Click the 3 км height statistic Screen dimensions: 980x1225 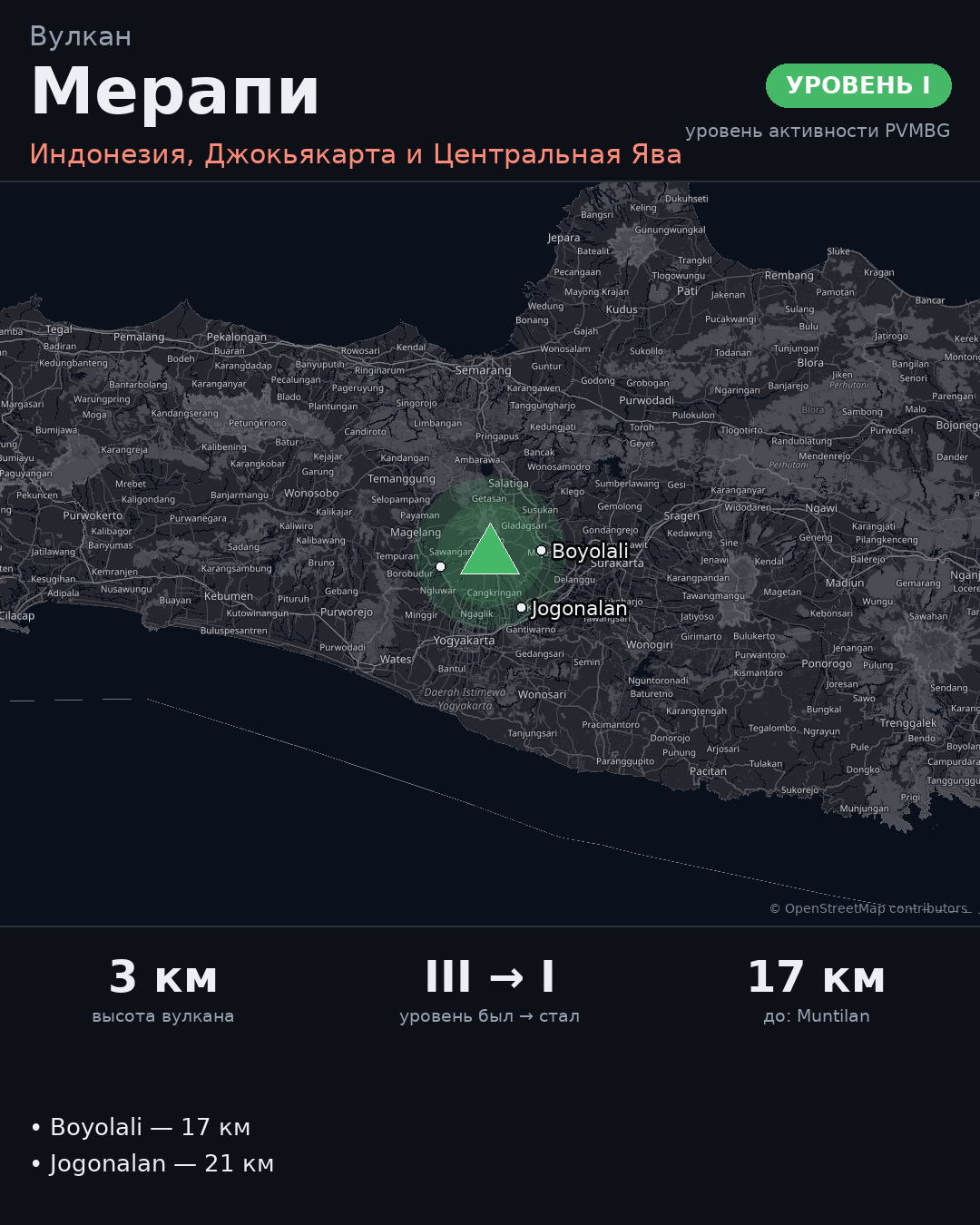163,977
